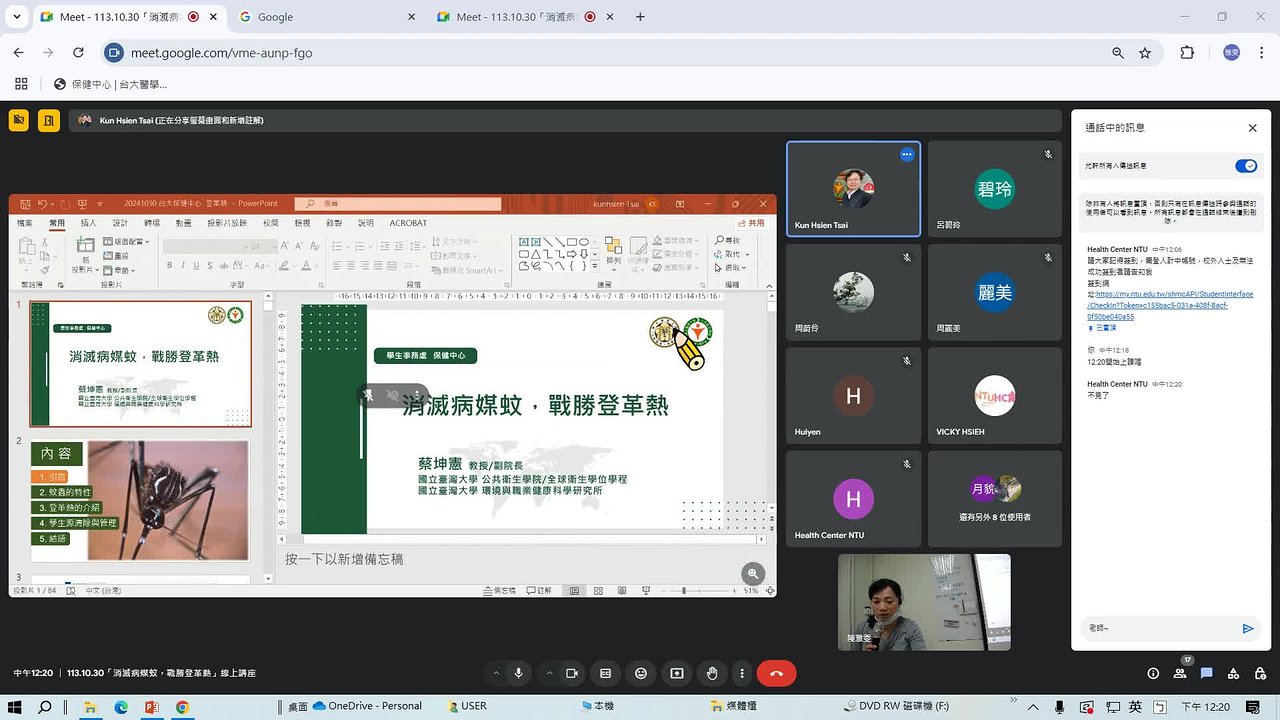The height and width of the screenshot is (720, 1280).
Task: Click the red leave call button
Action: 776,673
